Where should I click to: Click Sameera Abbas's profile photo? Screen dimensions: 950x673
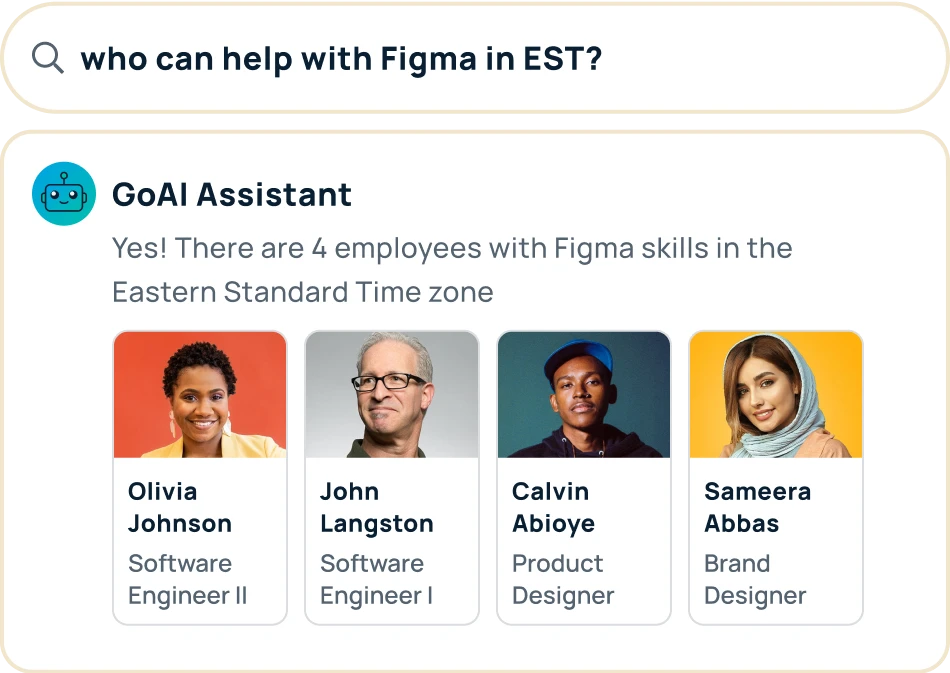pyautogui.click(x=775, y=394)
